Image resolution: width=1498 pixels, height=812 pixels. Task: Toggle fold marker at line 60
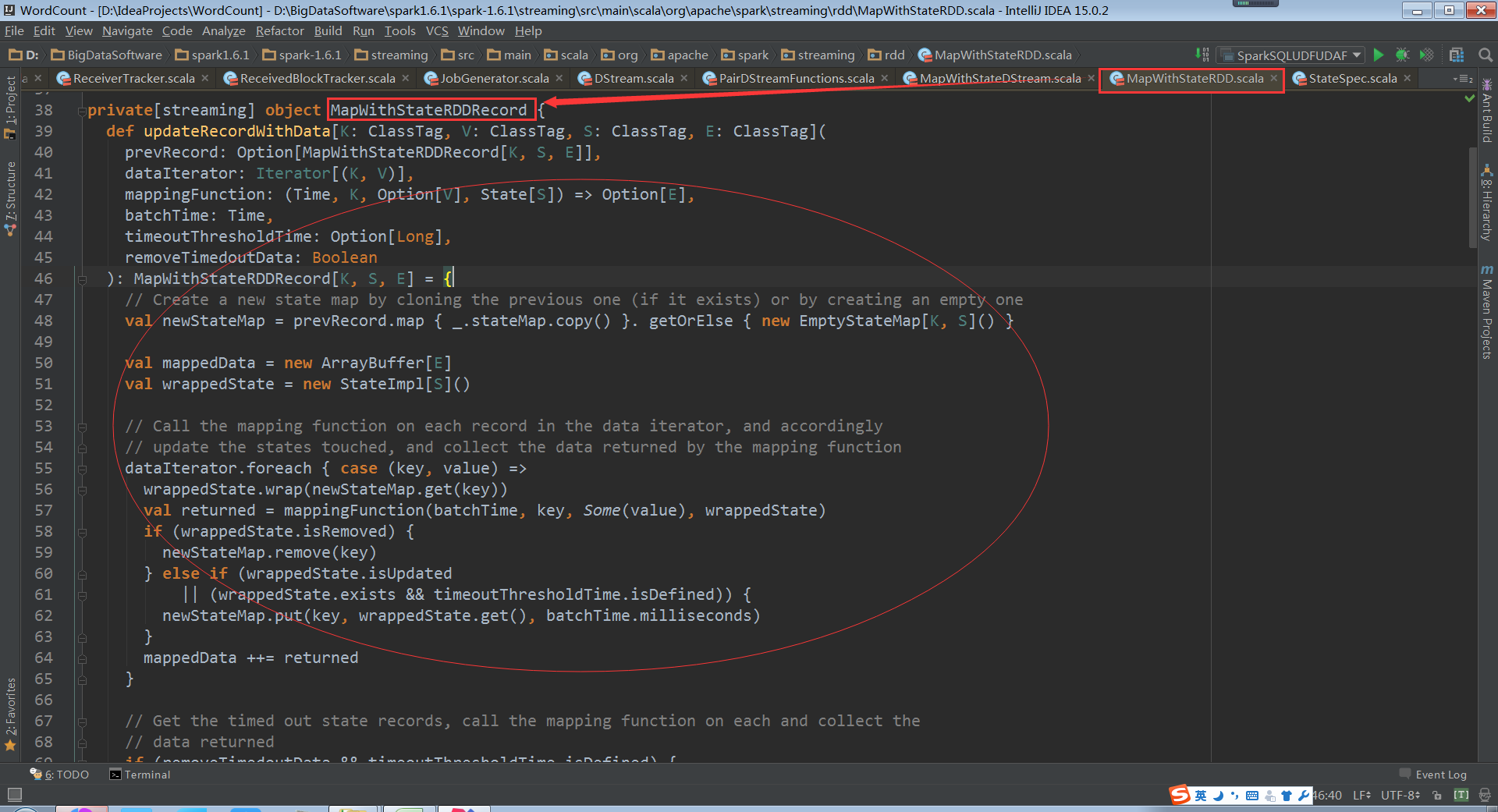coord(82,574)
